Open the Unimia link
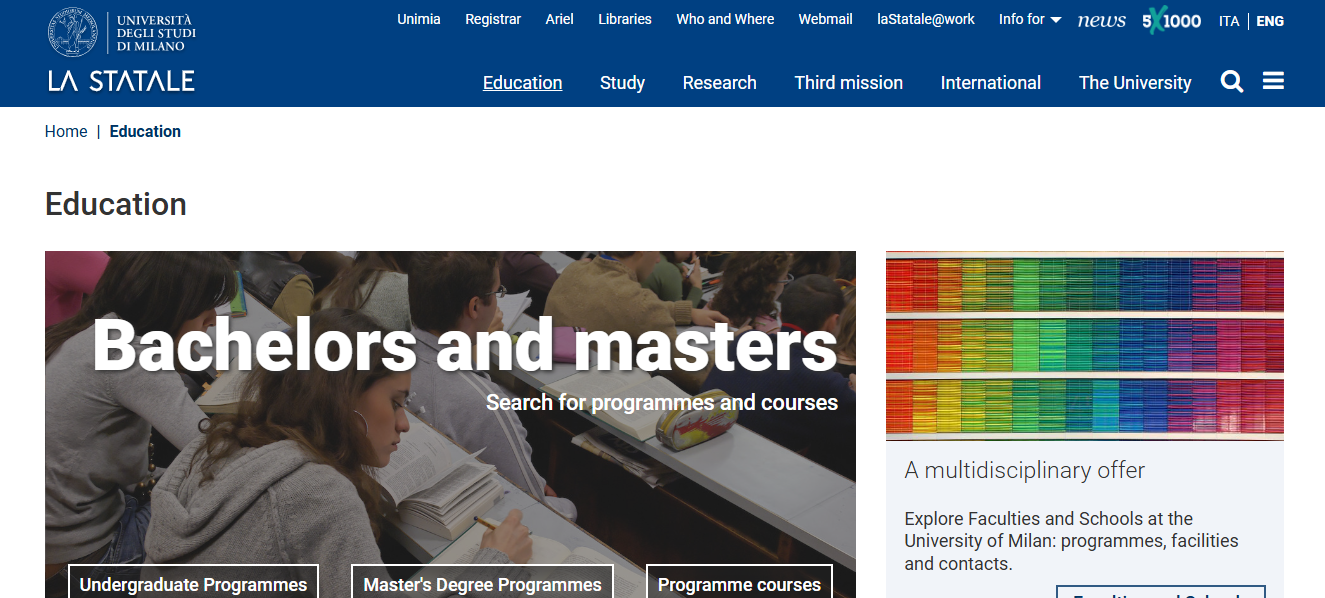 point(418,19)
